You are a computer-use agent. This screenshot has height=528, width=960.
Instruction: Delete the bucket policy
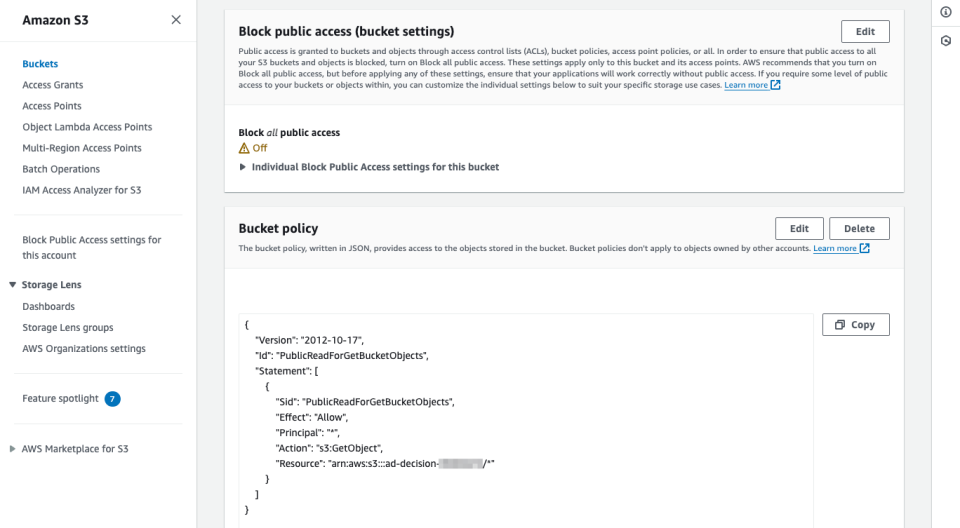click(x=859, y=228)
